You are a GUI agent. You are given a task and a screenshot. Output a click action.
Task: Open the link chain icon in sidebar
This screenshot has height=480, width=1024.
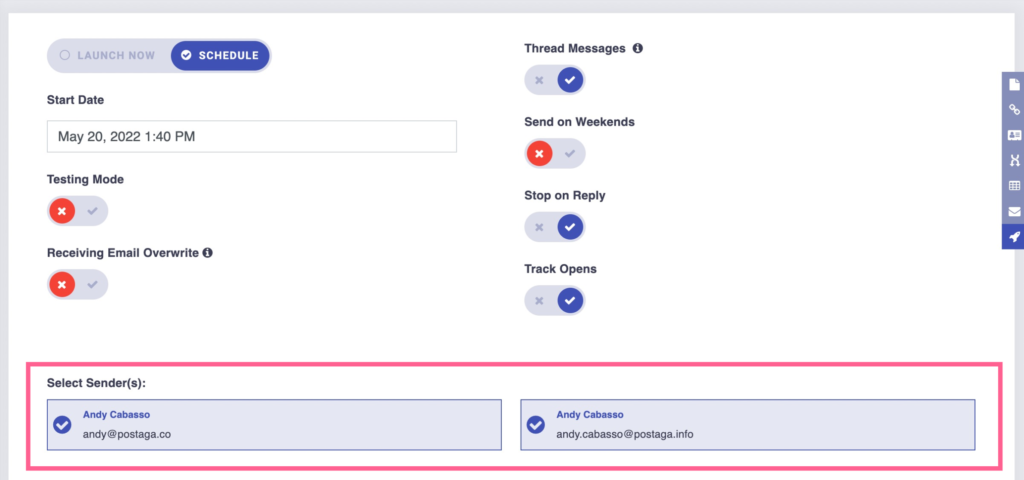pos(1014,110)
